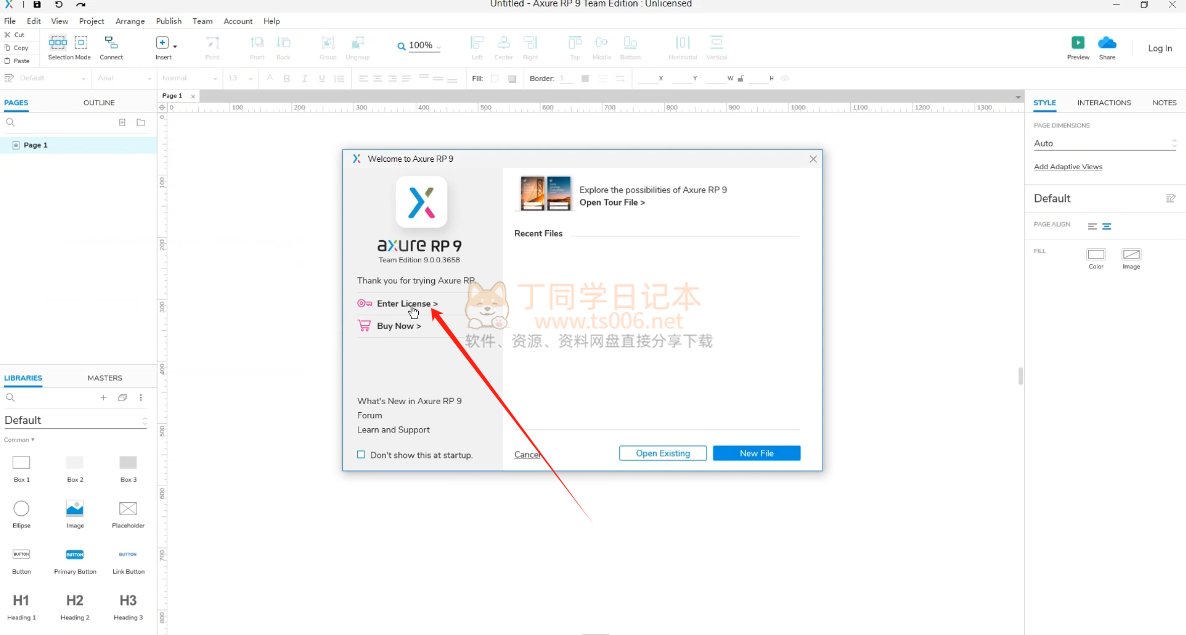Choose the intersected Selection Mode icon

pyautogui.click(x=57, y=42)
